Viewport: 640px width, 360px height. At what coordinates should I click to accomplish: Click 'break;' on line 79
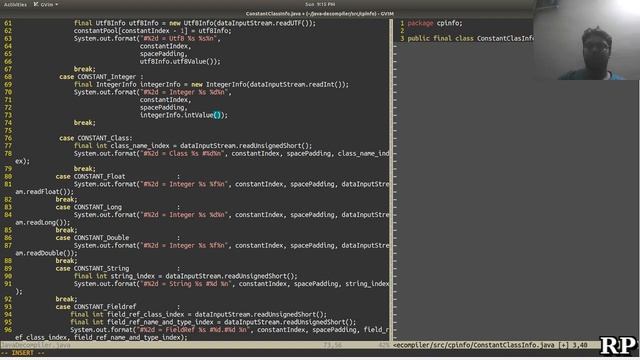coord(84,169)
